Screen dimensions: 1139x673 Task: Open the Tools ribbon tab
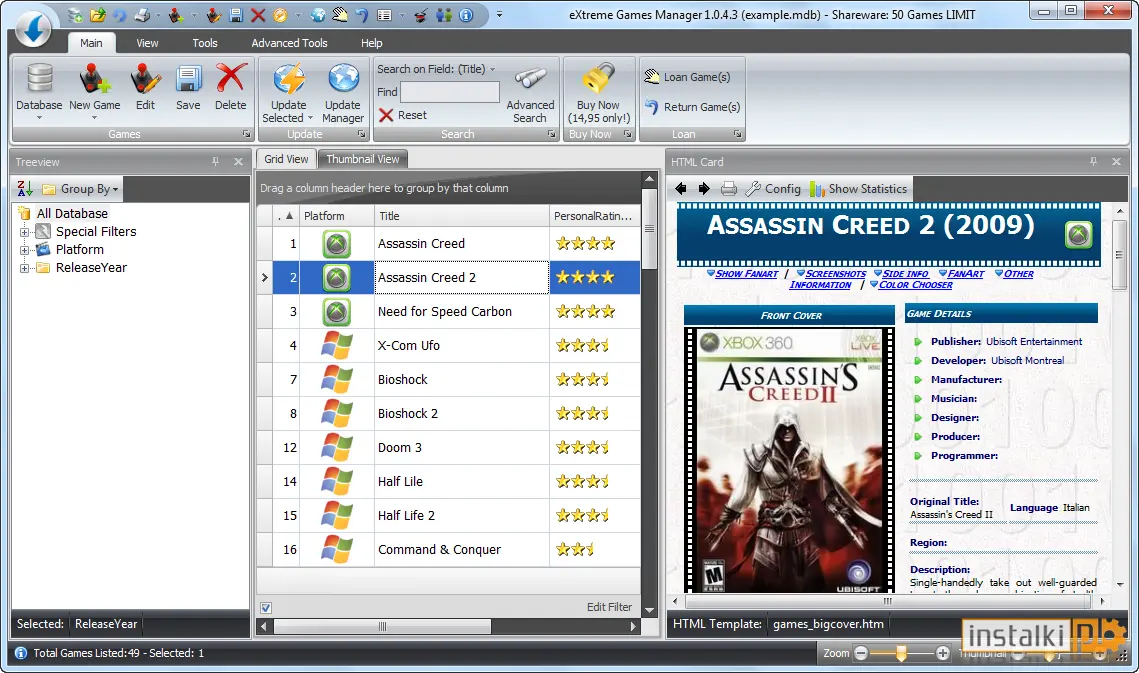coord(205,43)
